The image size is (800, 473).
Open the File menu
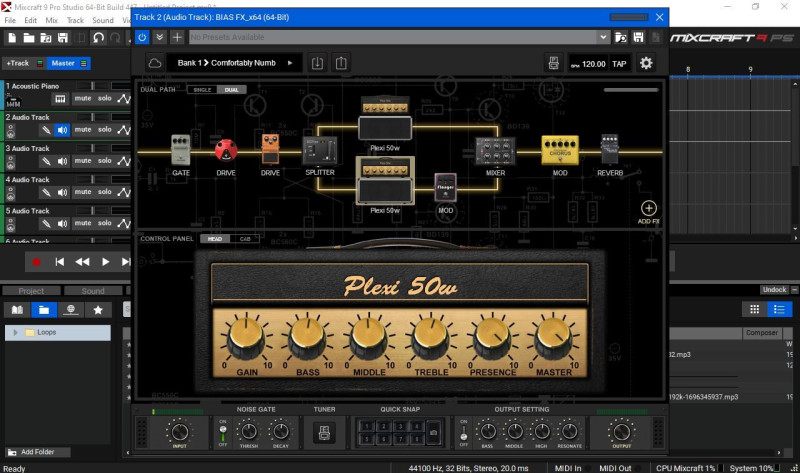[10, 20]
